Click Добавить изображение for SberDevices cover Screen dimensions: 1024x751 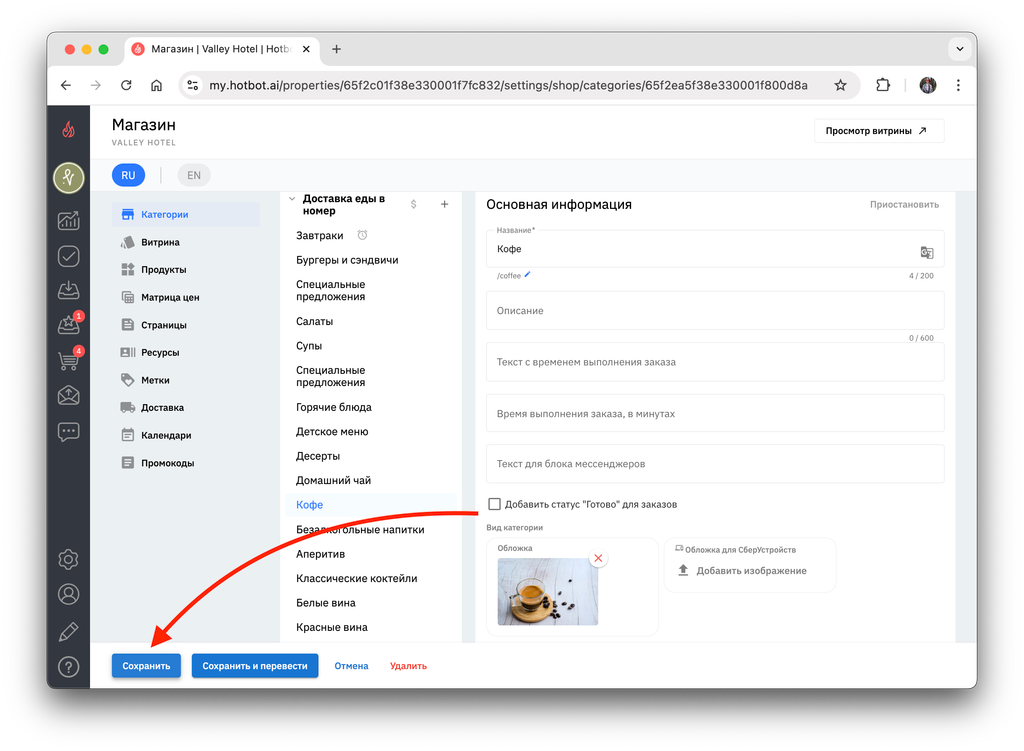tap(743, 571)
